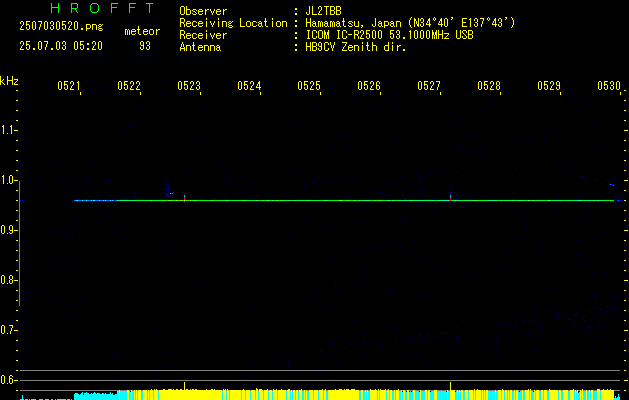Screen dimensions: 629x400
Task: Click the ICOM IC-R2500 53.1000MHz USB text
Action: (x=389, y=35)
